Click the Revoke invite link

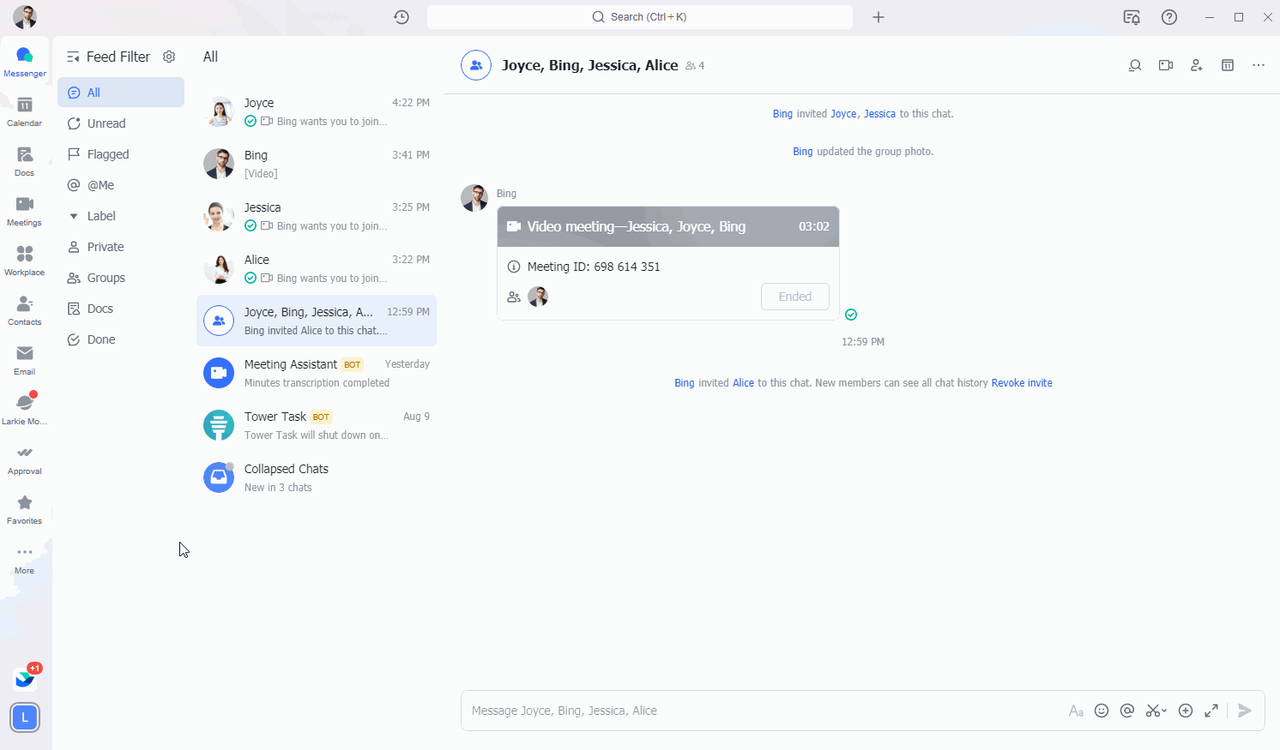pos(1021,383)
